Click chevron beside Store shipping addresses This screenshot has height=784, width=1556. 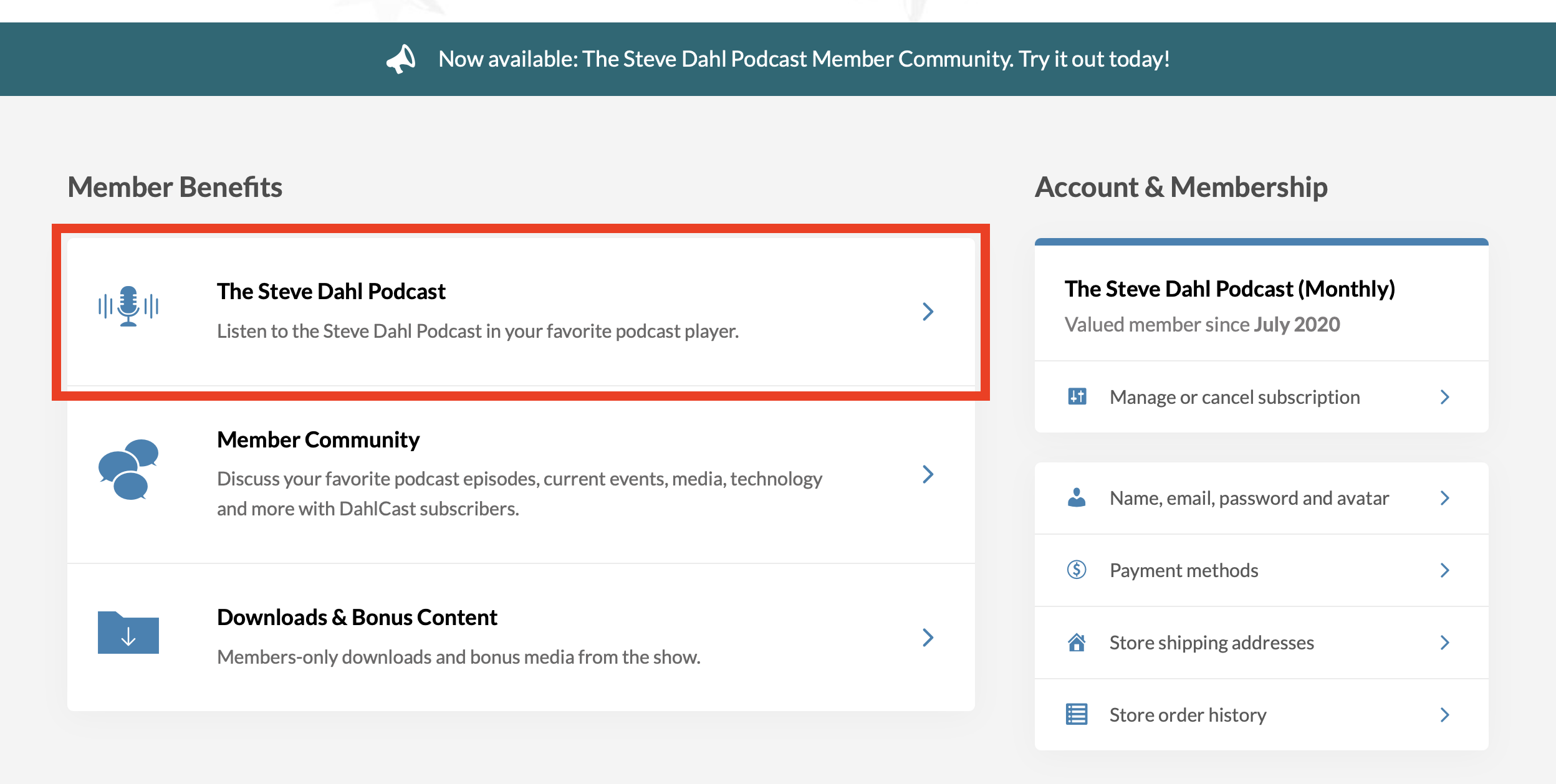(x=1445, y=643)
